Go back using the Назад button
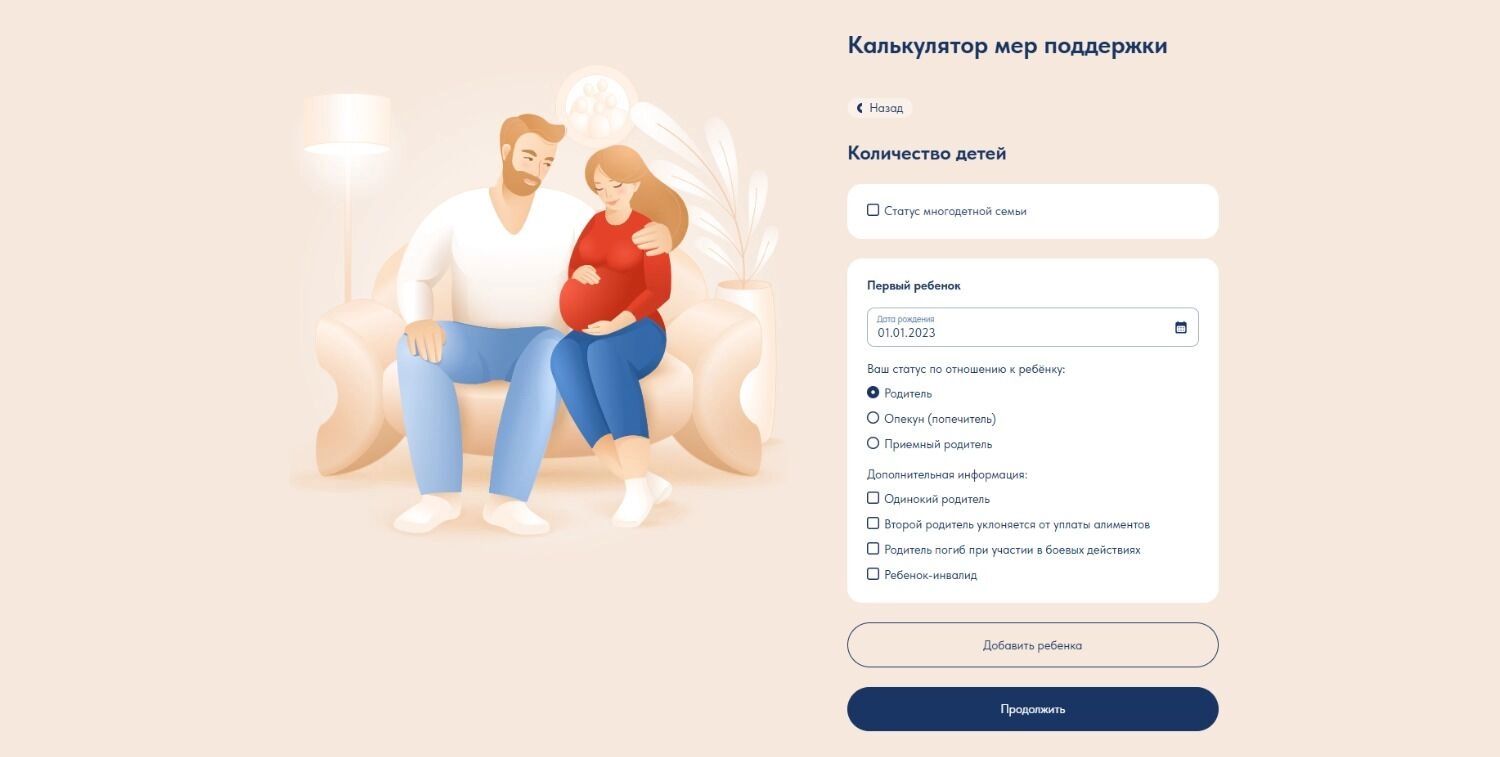The width and height of the screenshot is (1500, 757). point(880,108)
